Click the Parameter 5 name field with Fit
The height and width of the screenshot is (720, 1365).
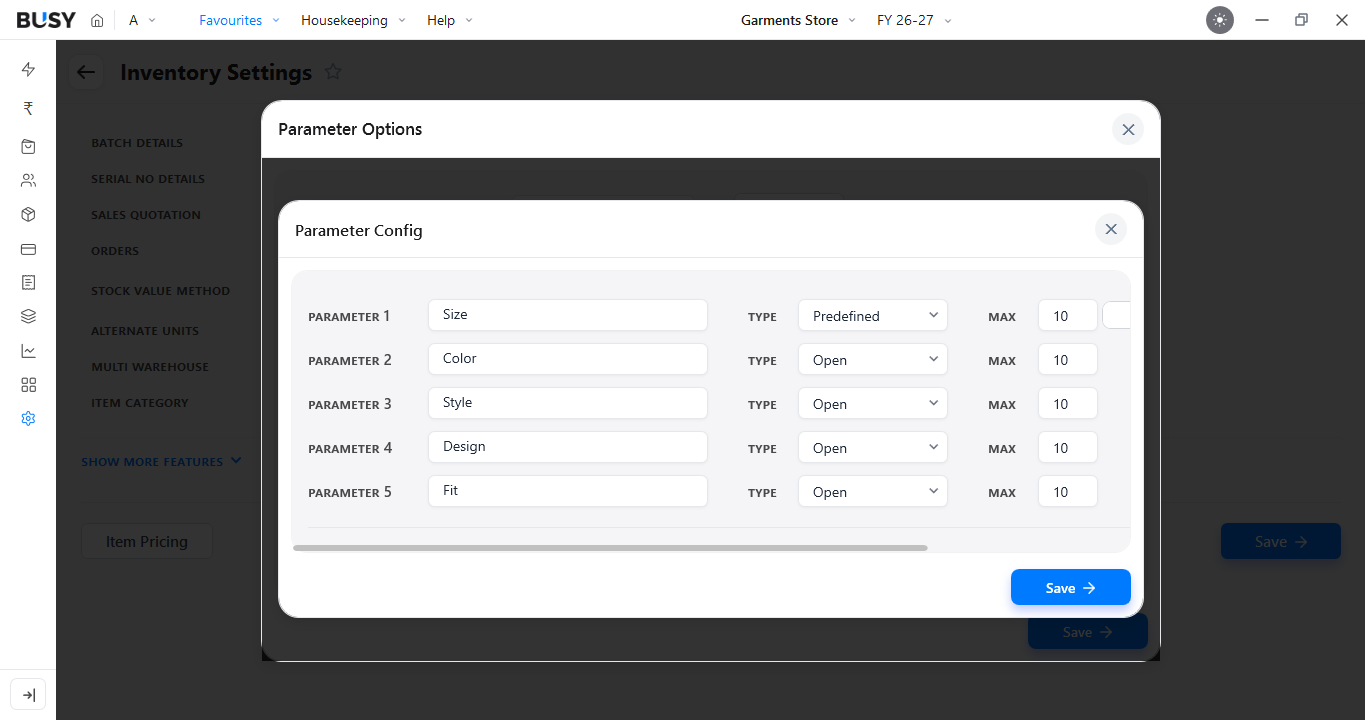point(568,491)
